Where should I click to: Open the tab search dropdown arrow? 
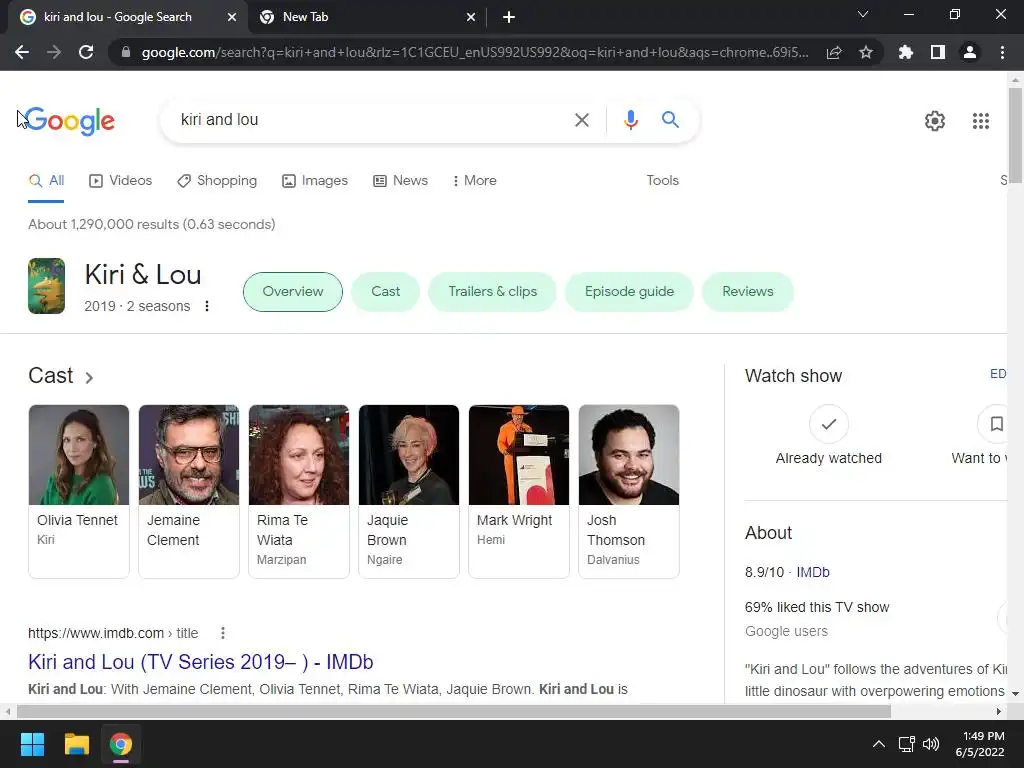863,14
